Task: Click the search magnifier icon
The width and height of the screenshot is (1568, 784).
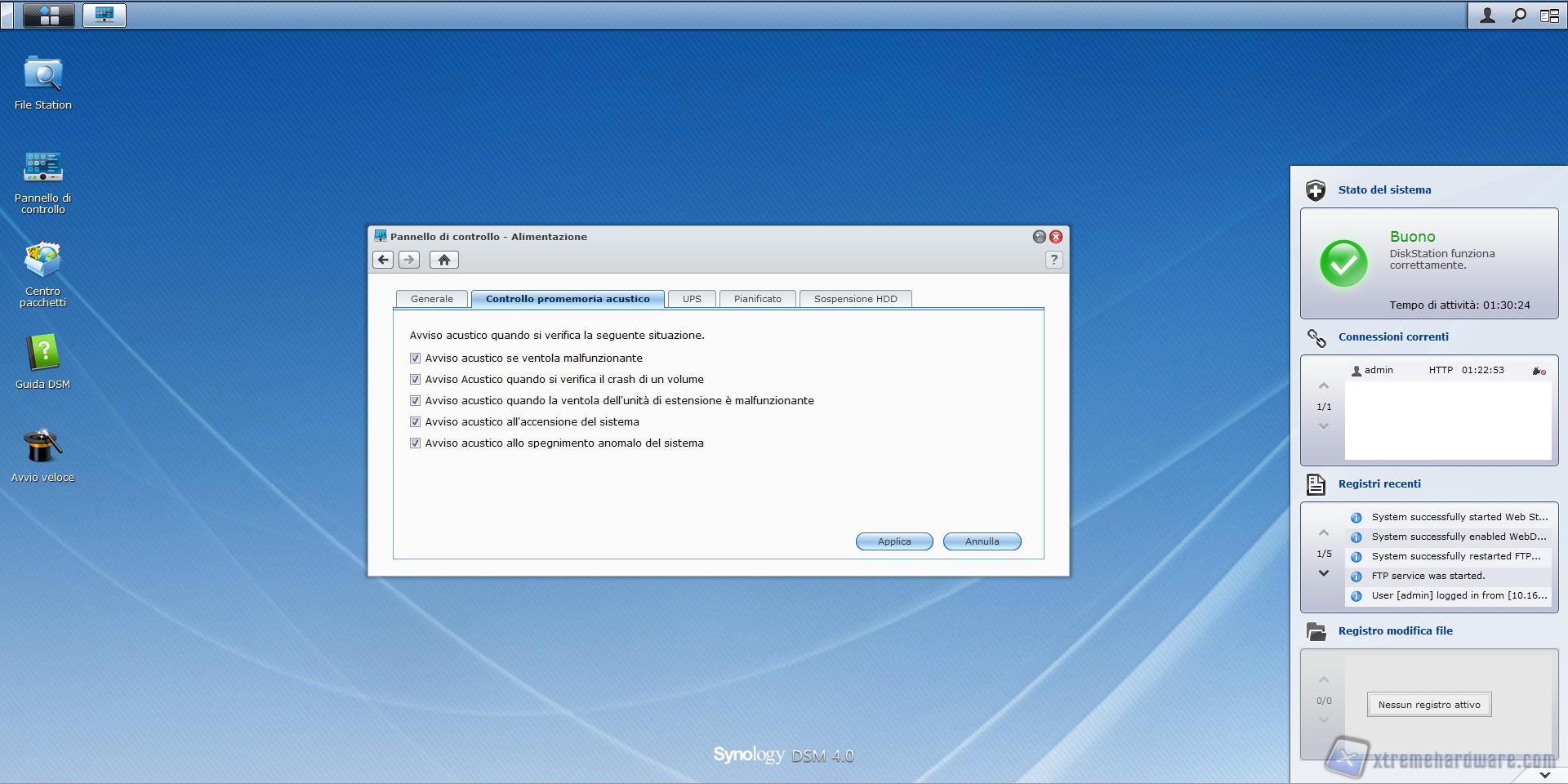Action: click(x=1518, y=15)
